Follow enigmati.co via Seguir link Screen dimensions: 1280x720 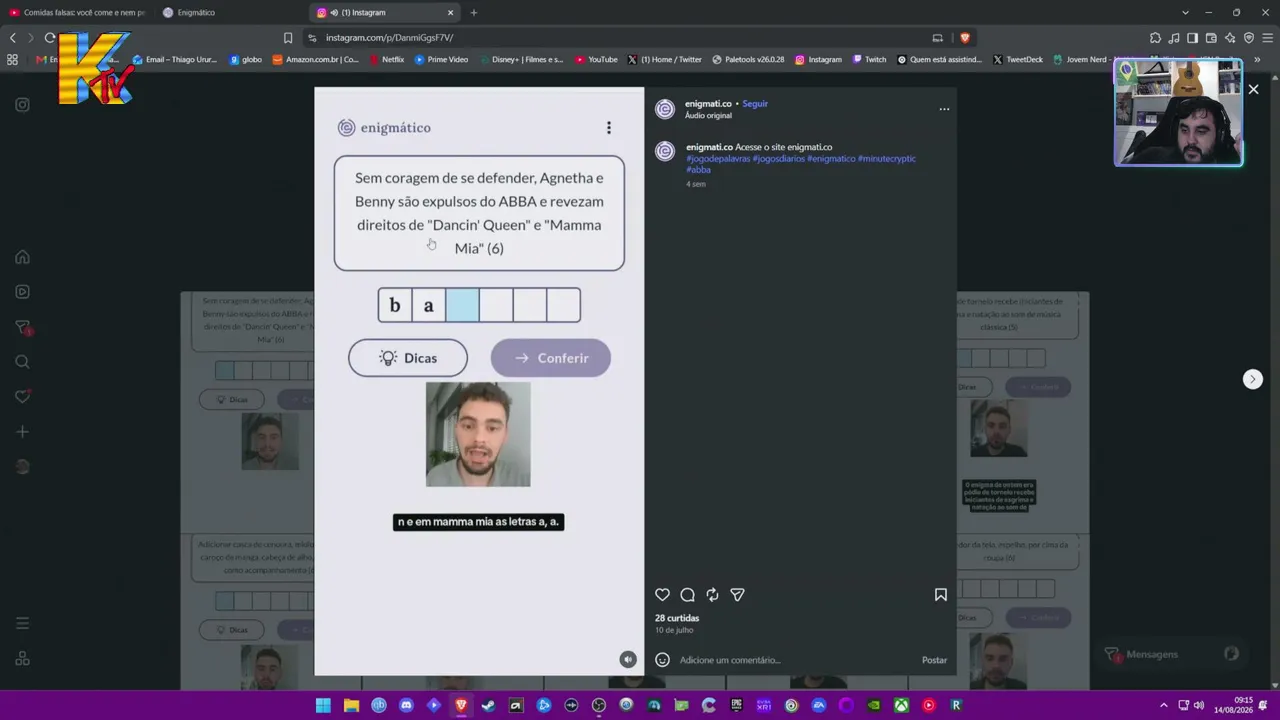click(755, 104)
